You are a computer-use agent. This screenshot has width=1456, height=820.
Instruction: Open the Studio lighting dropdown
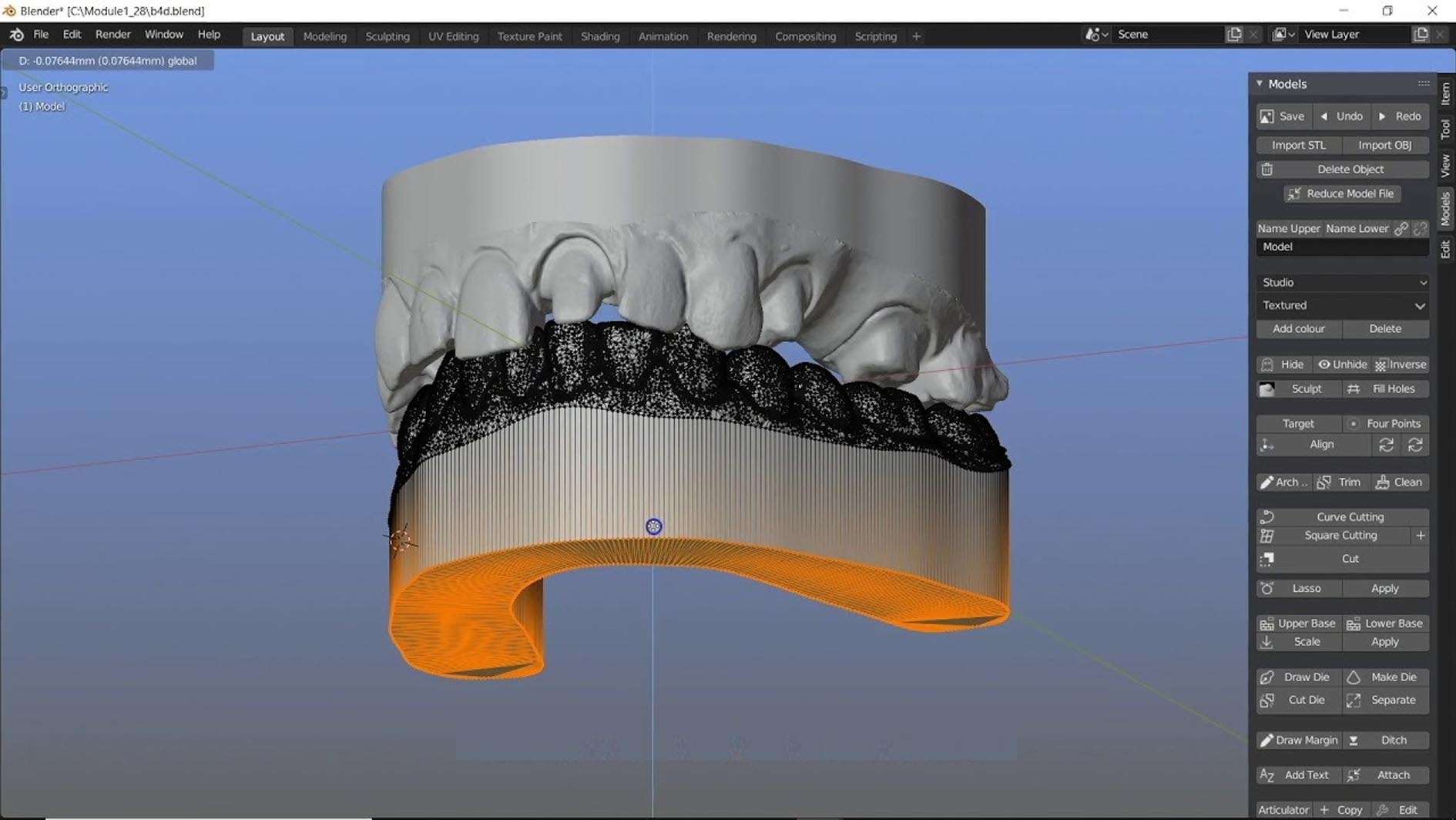click(x=1342, y=283)
